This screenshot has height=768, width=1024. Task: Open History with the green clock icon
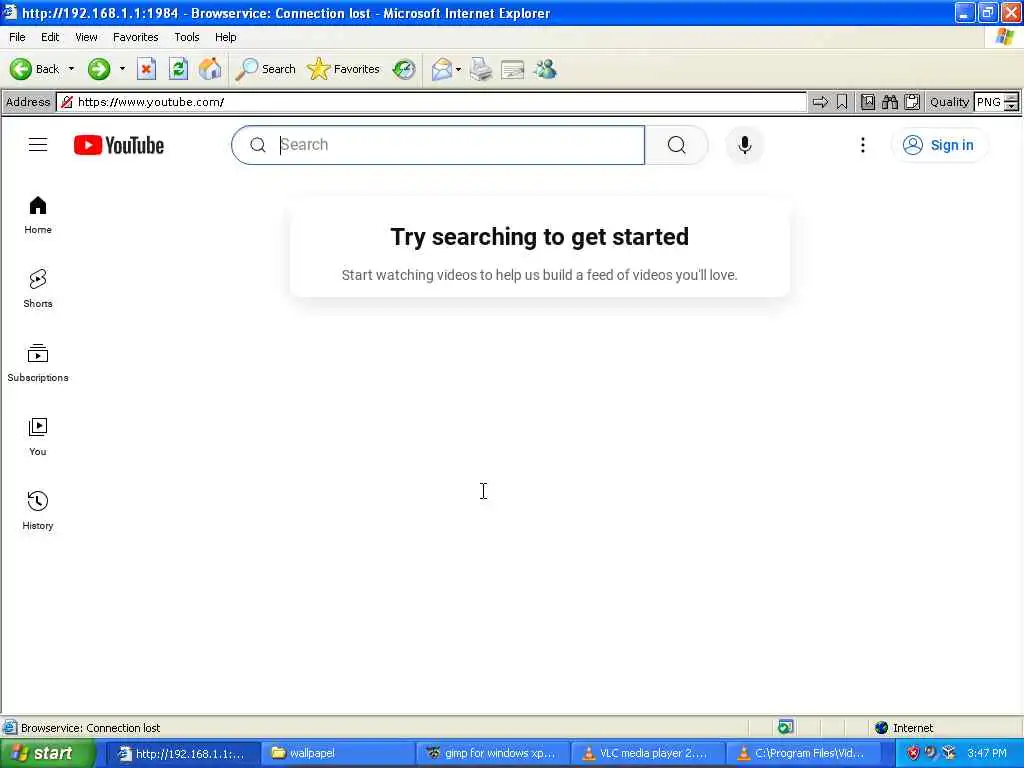(404, 69)
